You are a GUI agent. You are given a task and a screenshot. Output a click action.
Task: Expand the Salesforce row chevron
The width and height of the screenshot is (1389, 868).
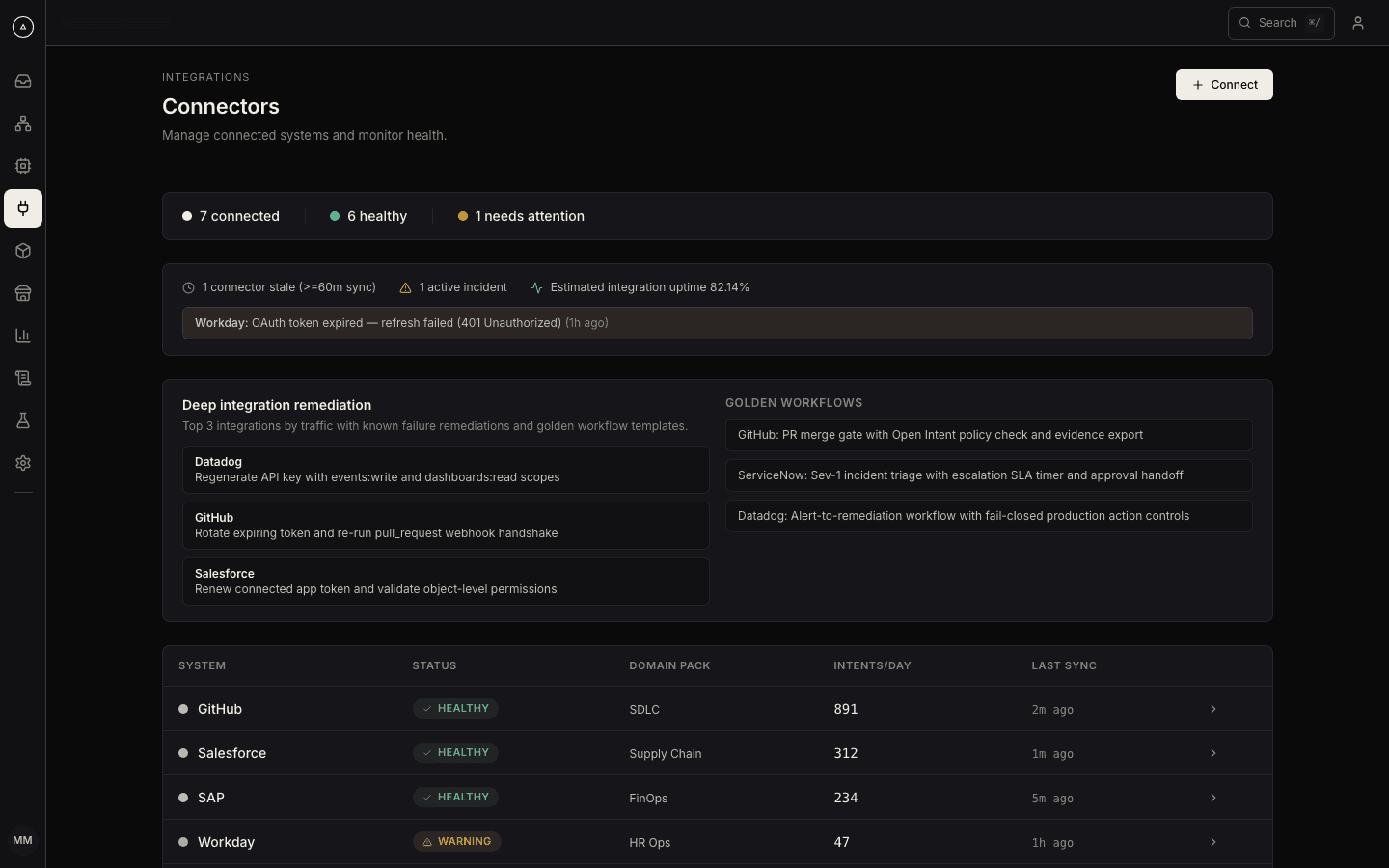click(1213, 753)
